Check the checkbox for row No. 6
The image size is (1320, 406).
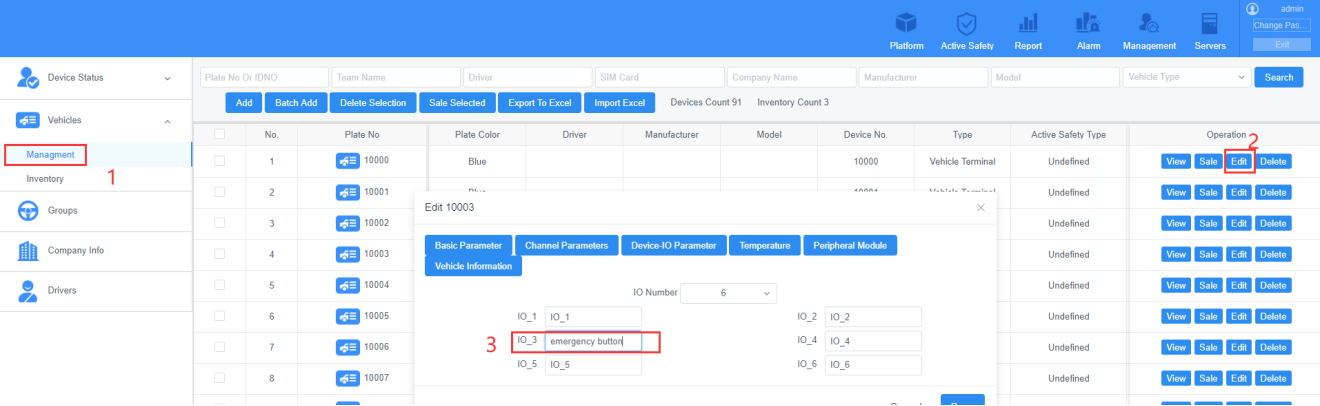[219, 316]
